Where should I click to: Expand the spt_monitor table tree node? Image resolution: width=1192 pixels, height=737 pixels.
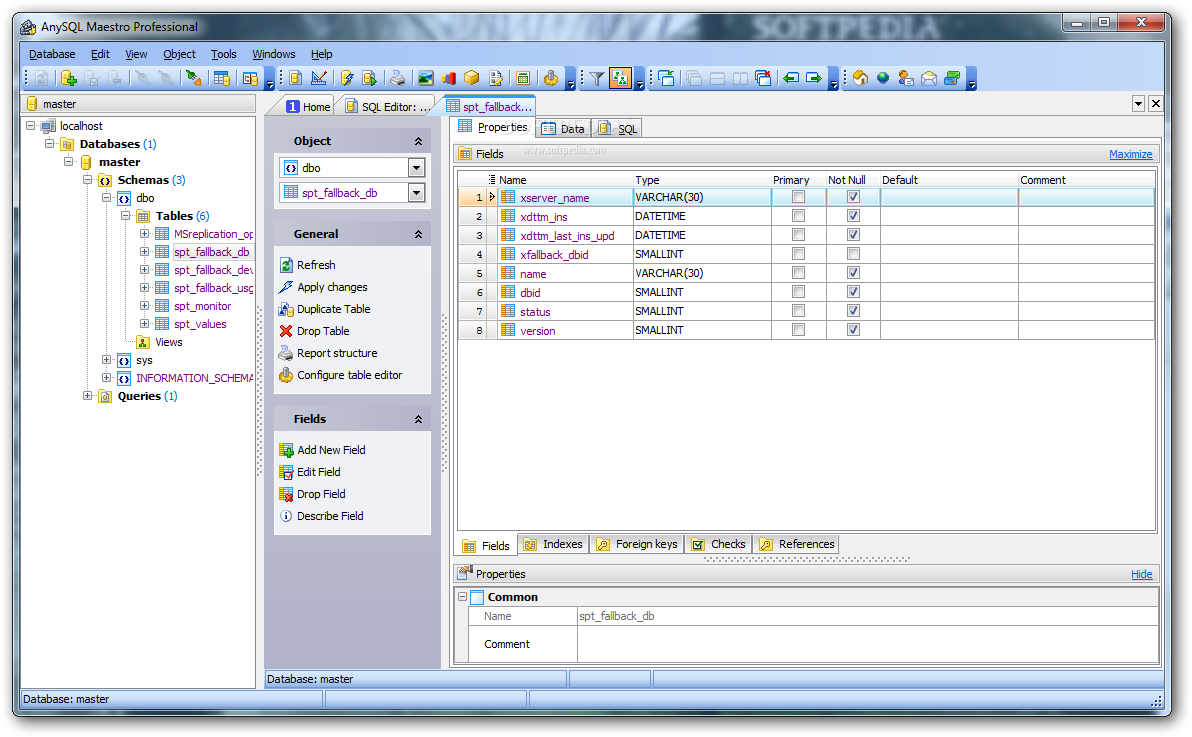tap(144, 306)
